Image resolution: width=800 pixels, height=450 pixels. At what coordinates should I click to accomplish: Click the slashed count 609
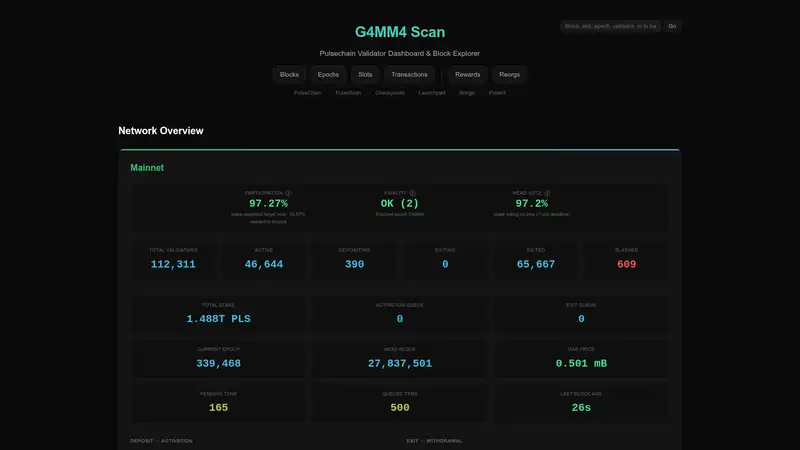(x=627, y=264)
